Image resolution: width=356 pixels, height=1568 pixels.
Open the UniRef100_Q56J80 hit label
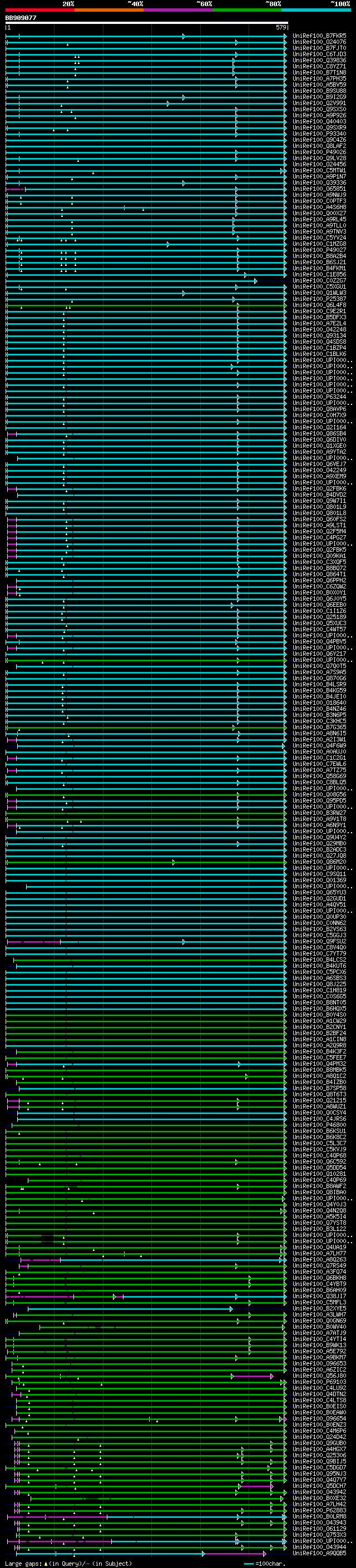(319, 1376)
